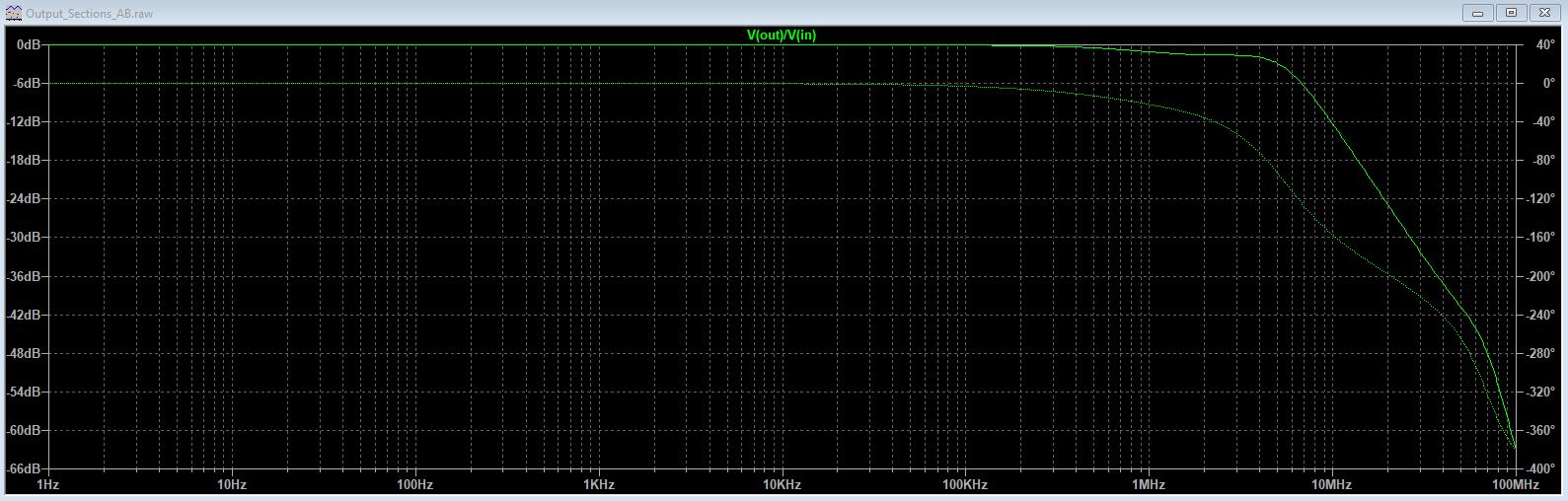
Task: Click the 100MHz frequency axis label
Action: click(x=1515, y=485)
